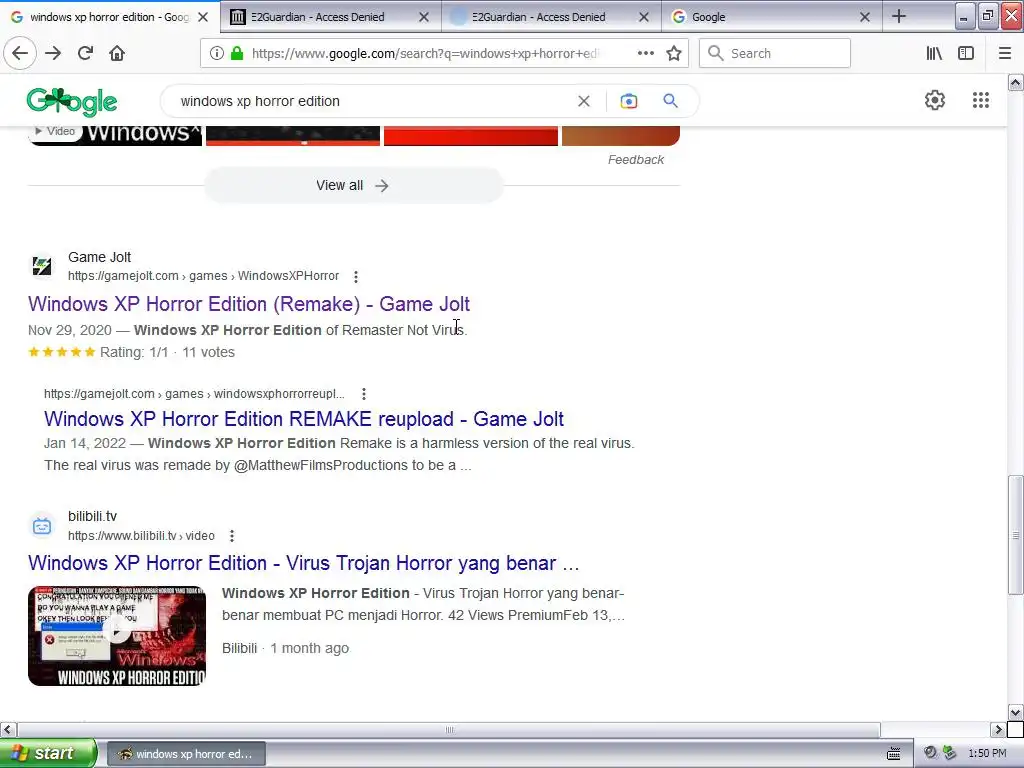Open options for windowsxphorrorreupl result
The image size is (1024, 768).
point(364,394)
